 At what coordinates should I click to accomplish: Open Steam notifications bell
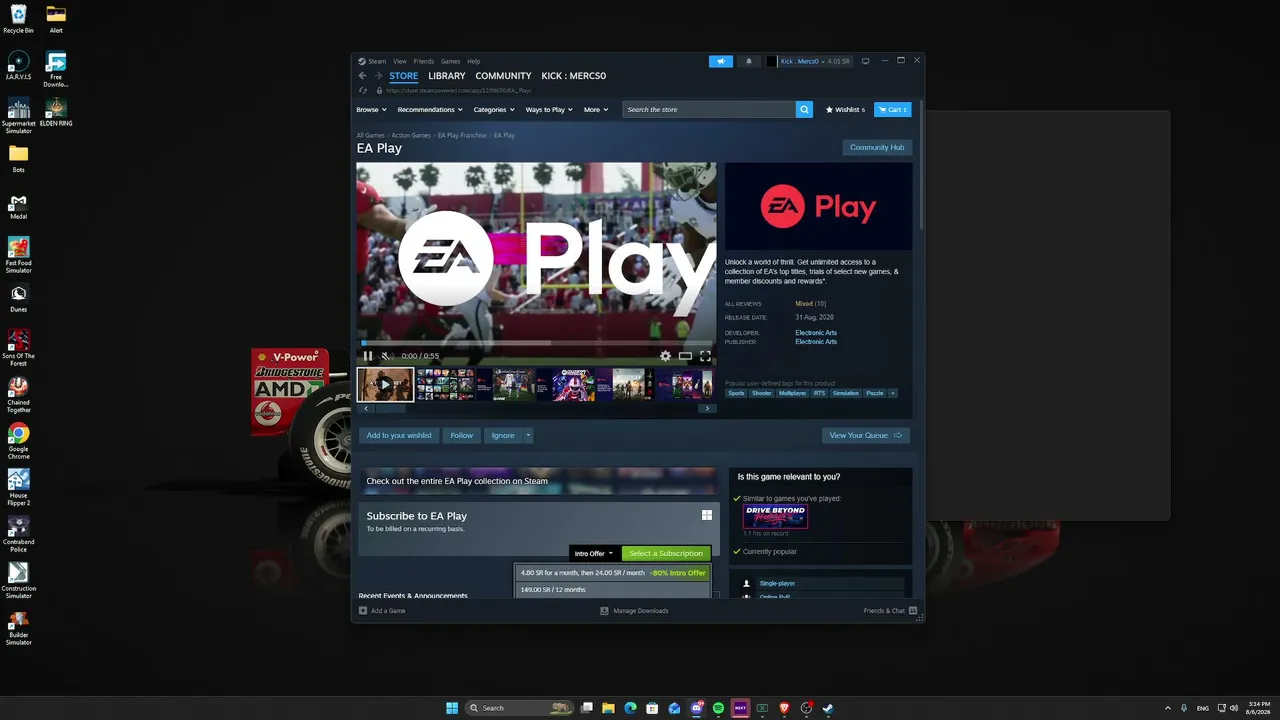coord(749,61)
